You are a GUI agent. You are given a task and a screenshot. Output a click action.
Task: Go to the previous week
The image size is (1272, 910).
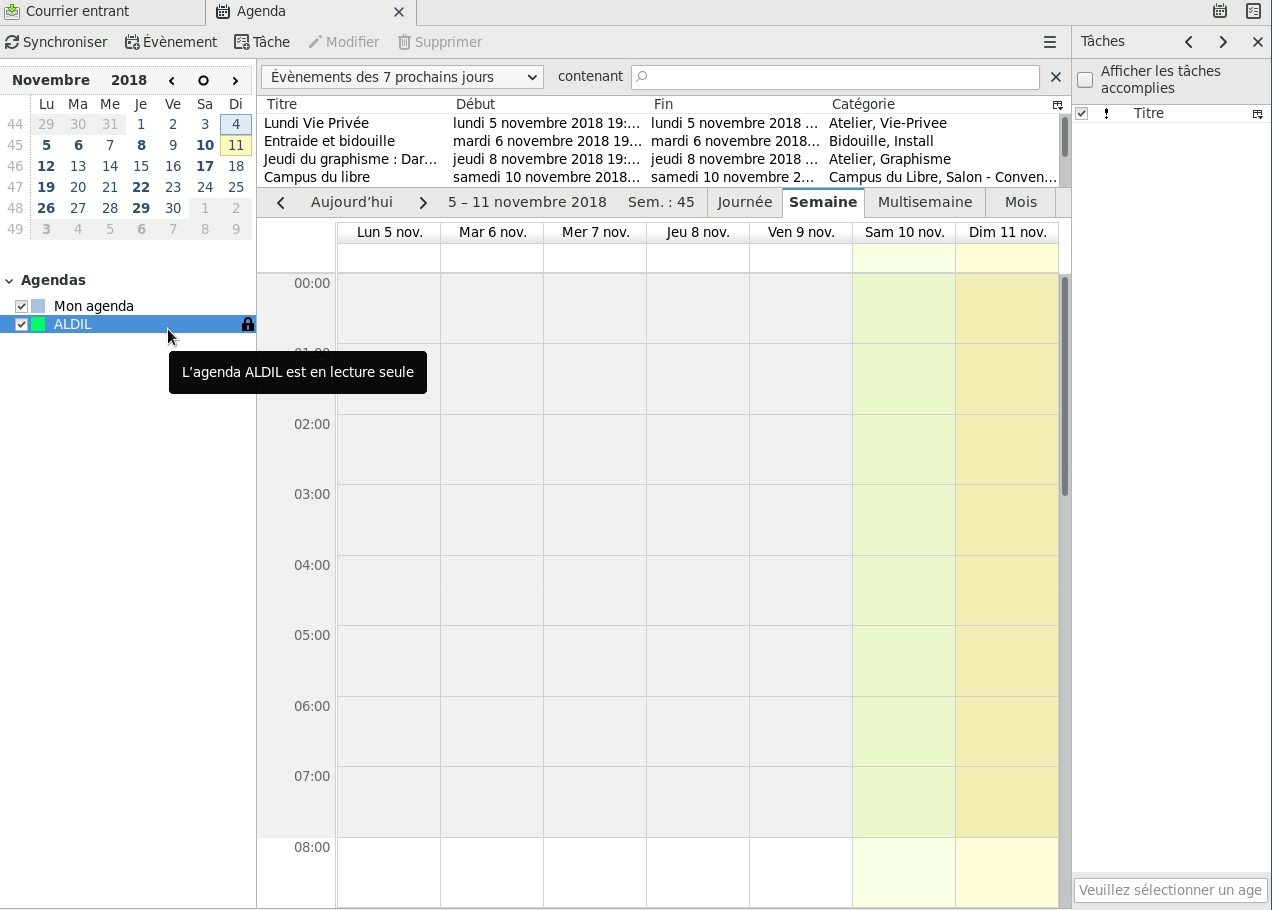(281, 202)
